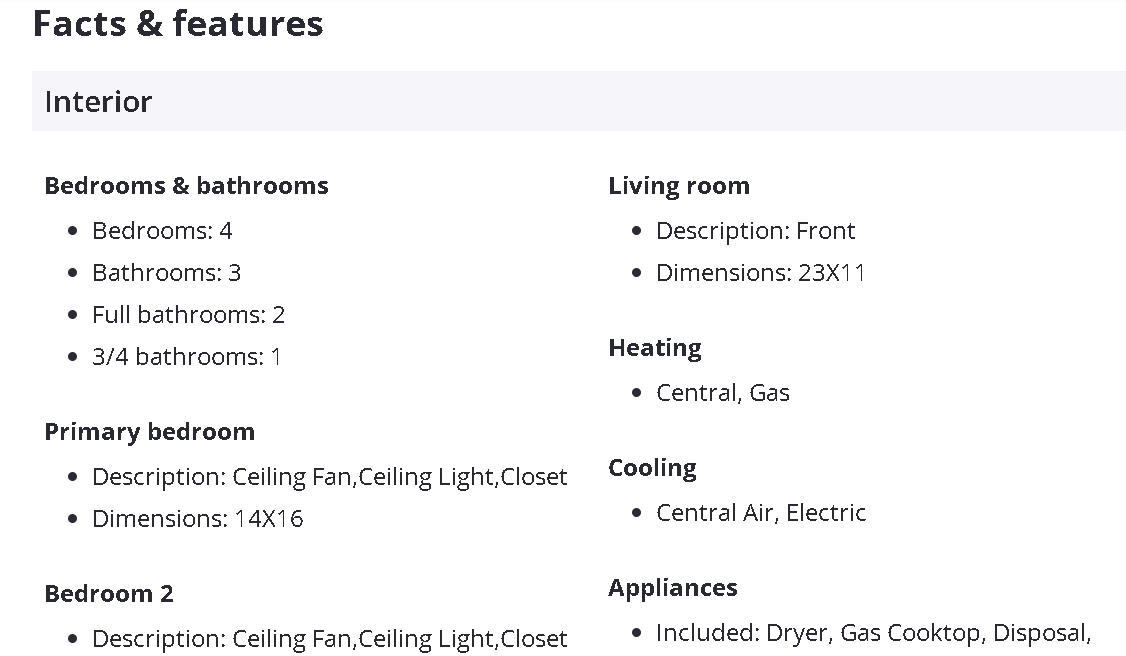Select the "Full bathrooms: 2" line
Screen dimensions: 1126x656
[188, 315]
